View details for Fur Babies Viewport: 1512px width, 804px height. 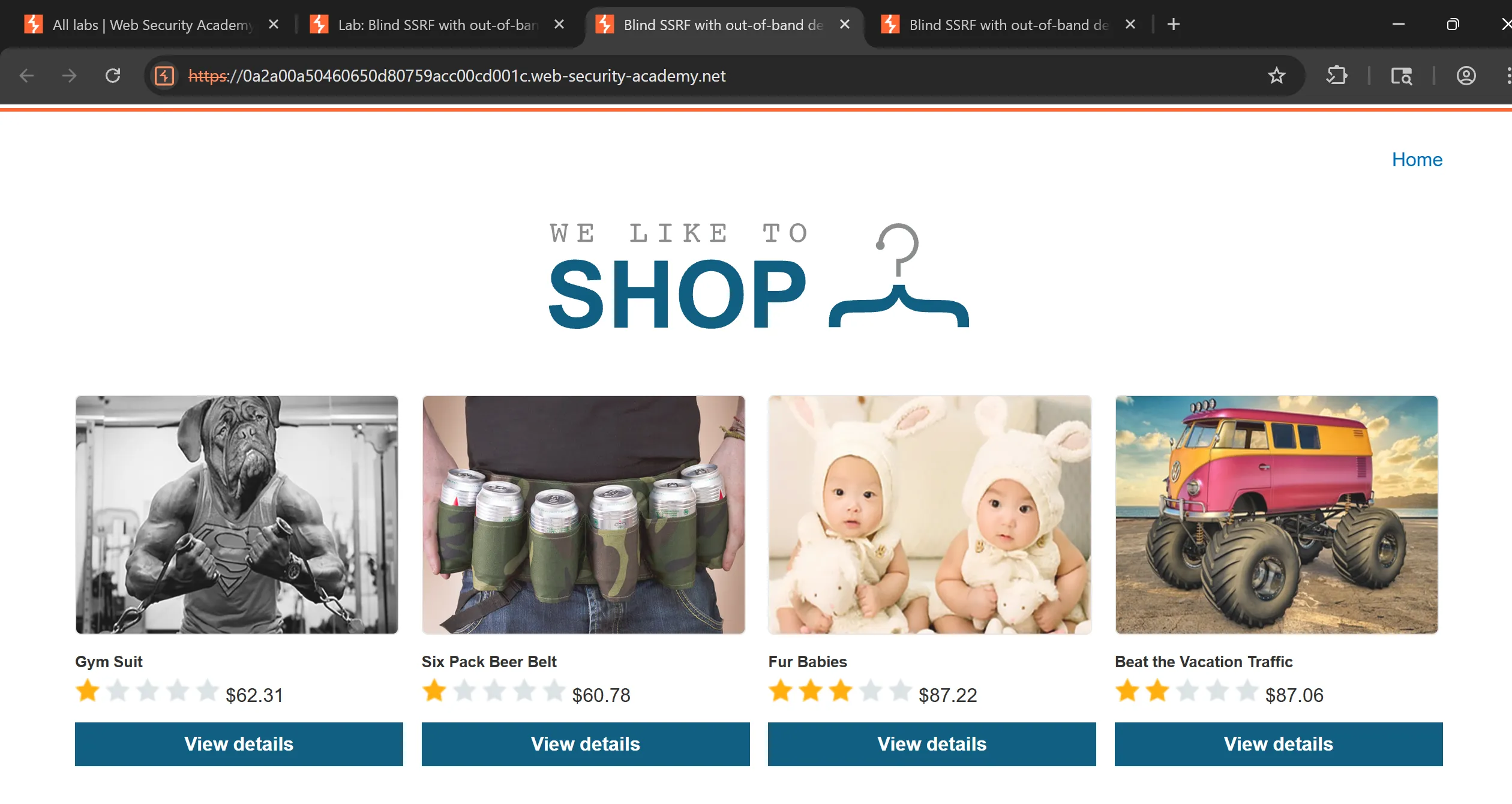(932, 744)
